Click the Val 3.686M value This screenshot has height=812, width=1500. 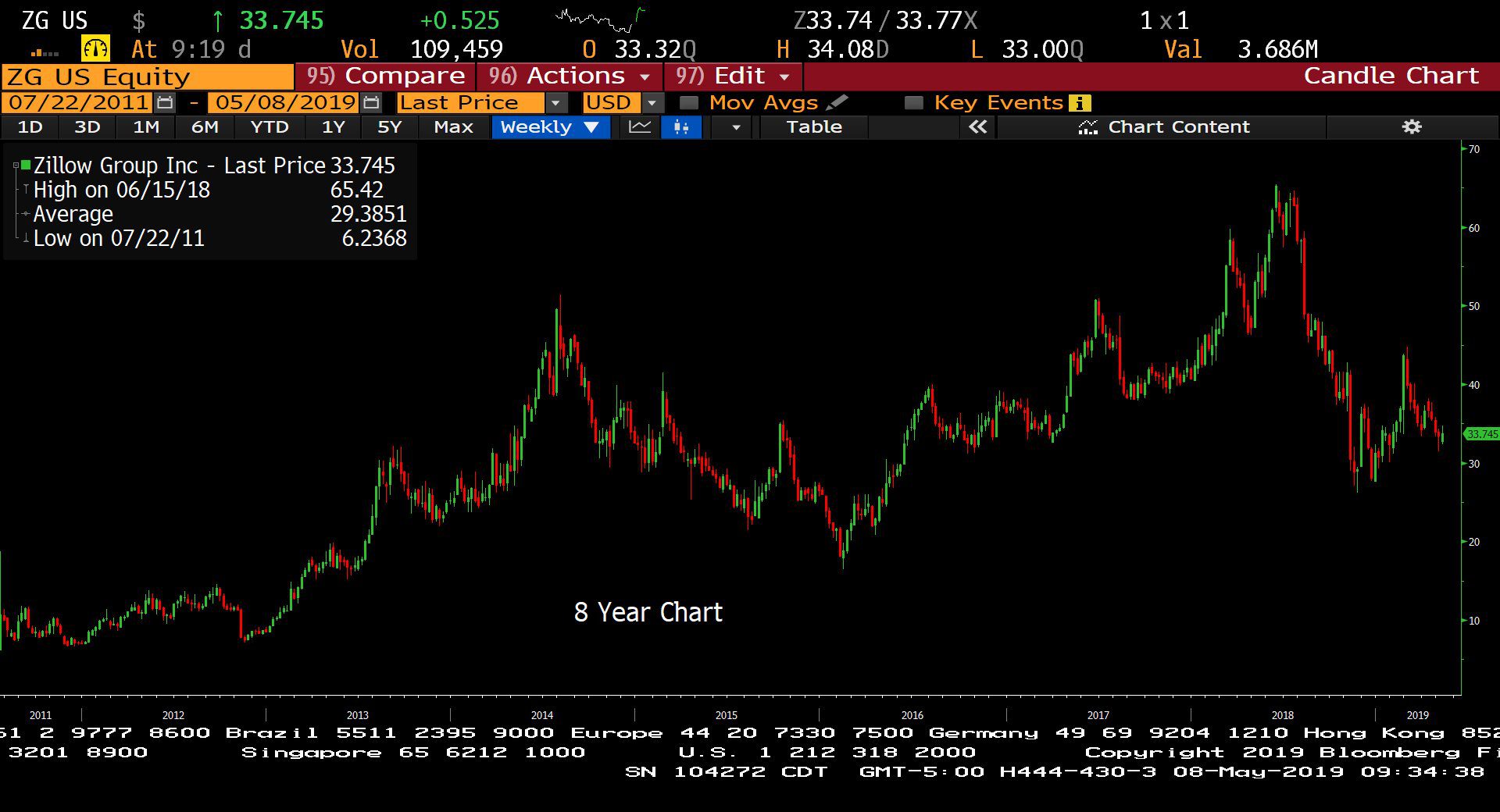pyautogui.click(x=1278, y=49)
